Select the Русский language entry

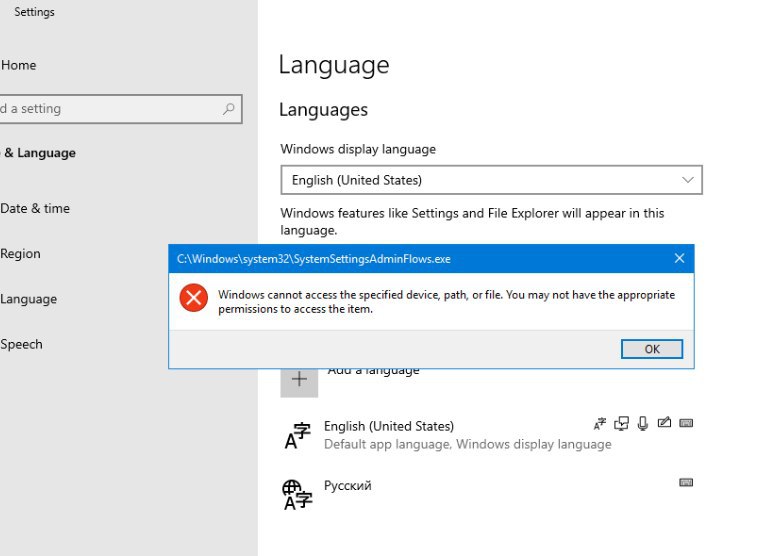pos(487,494)
